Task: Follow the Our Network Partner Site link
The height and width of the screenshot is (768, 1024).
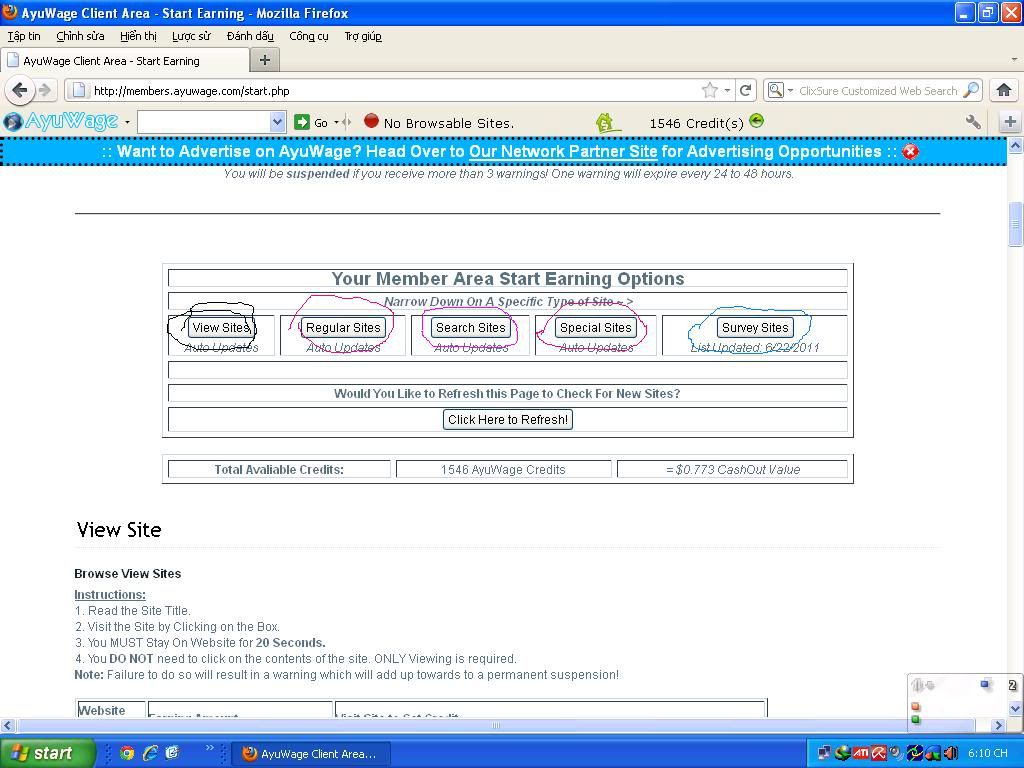Action: [x=563, y=152]
